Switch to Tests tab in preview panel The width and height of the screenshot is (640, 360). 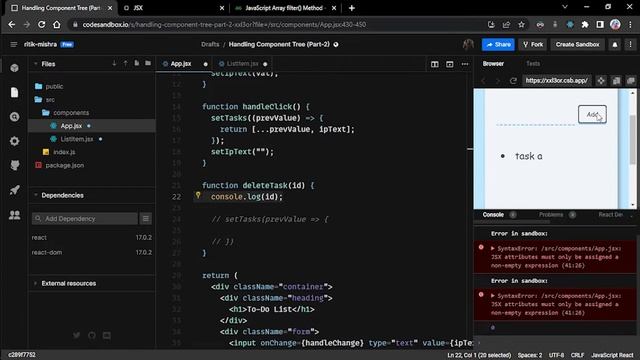533,64
